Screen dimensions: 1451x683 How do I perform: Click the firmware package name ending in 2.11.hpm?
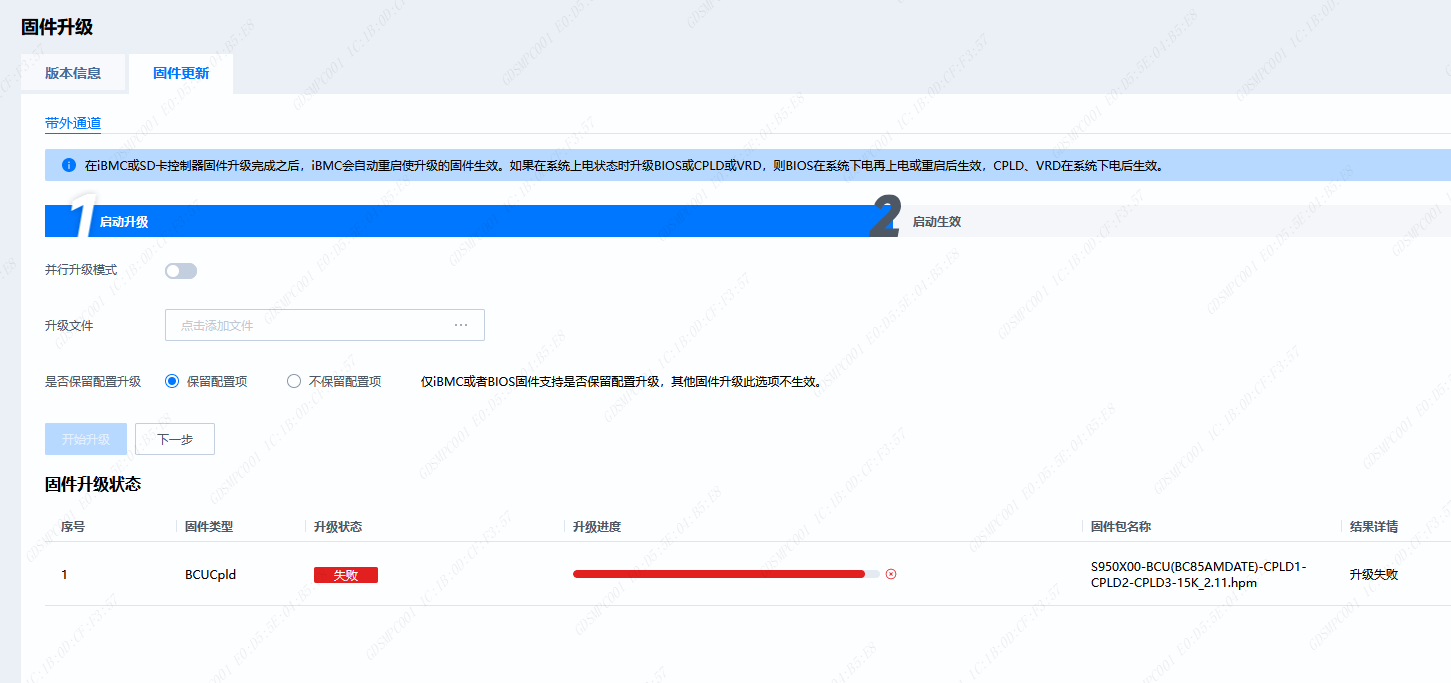pos(1198,574)
